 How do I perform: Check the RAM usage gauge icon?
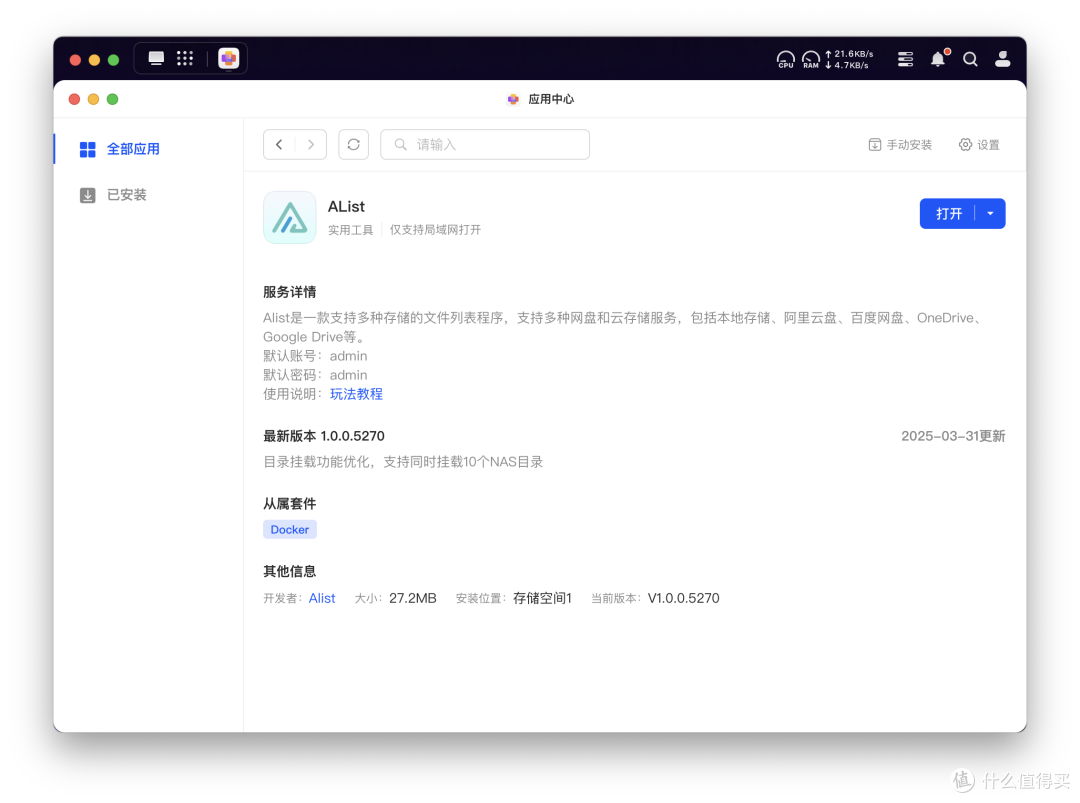click(x=811, y=59)
